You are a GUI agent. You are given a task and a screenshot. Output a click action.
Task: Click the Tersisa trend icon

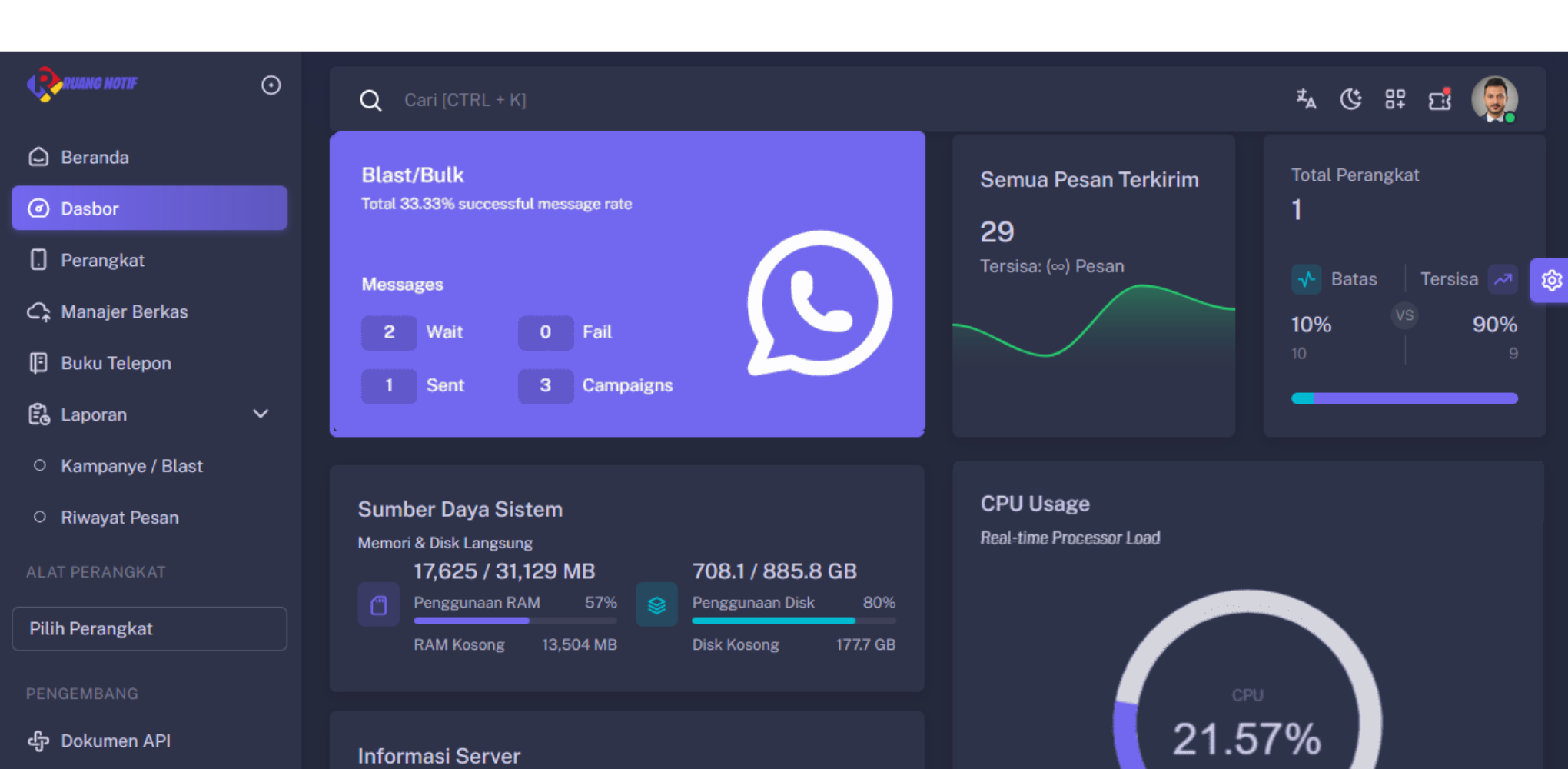tap(1503, 279)
